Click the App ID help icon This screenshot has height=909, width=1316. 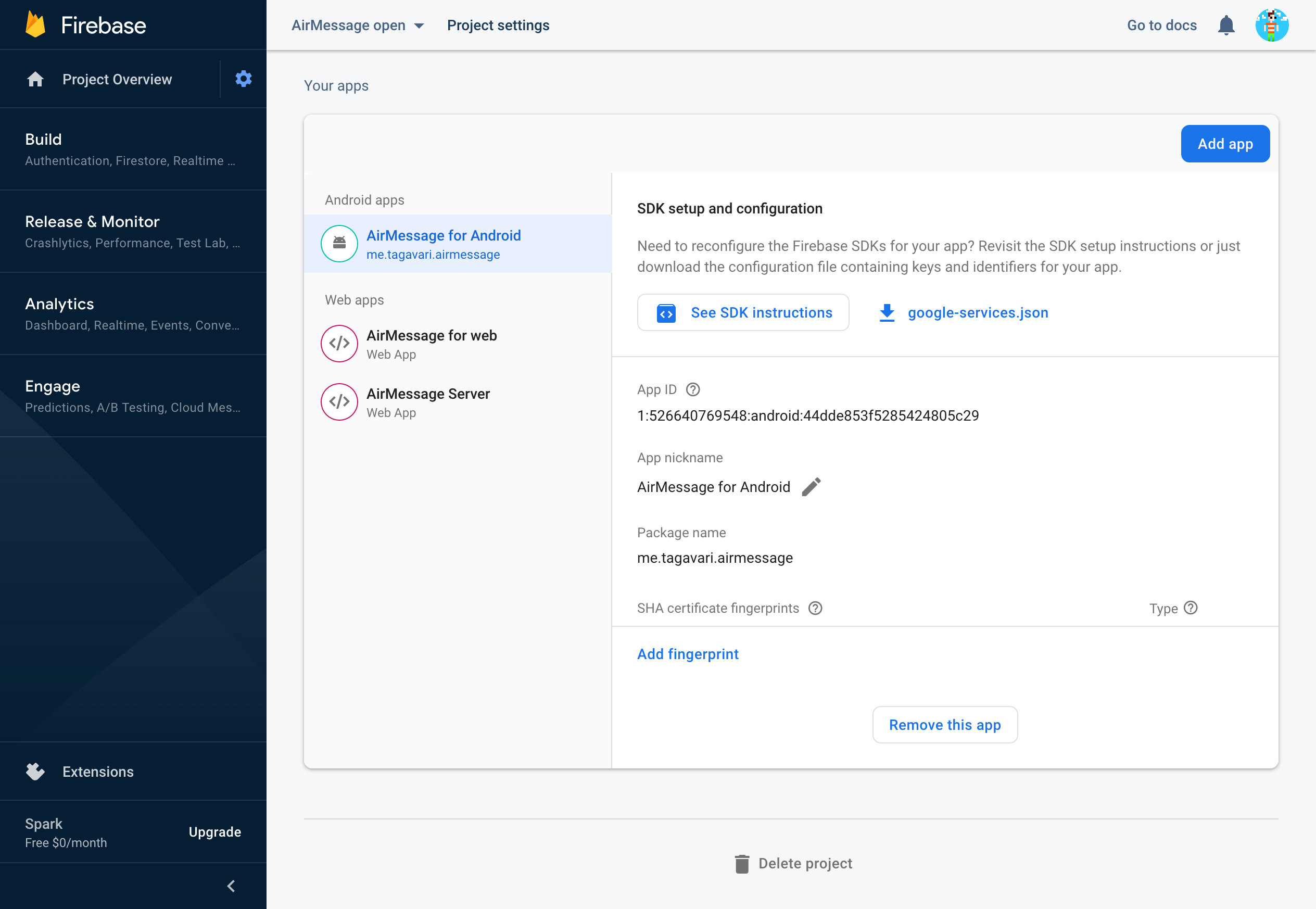tap(692, 389)
